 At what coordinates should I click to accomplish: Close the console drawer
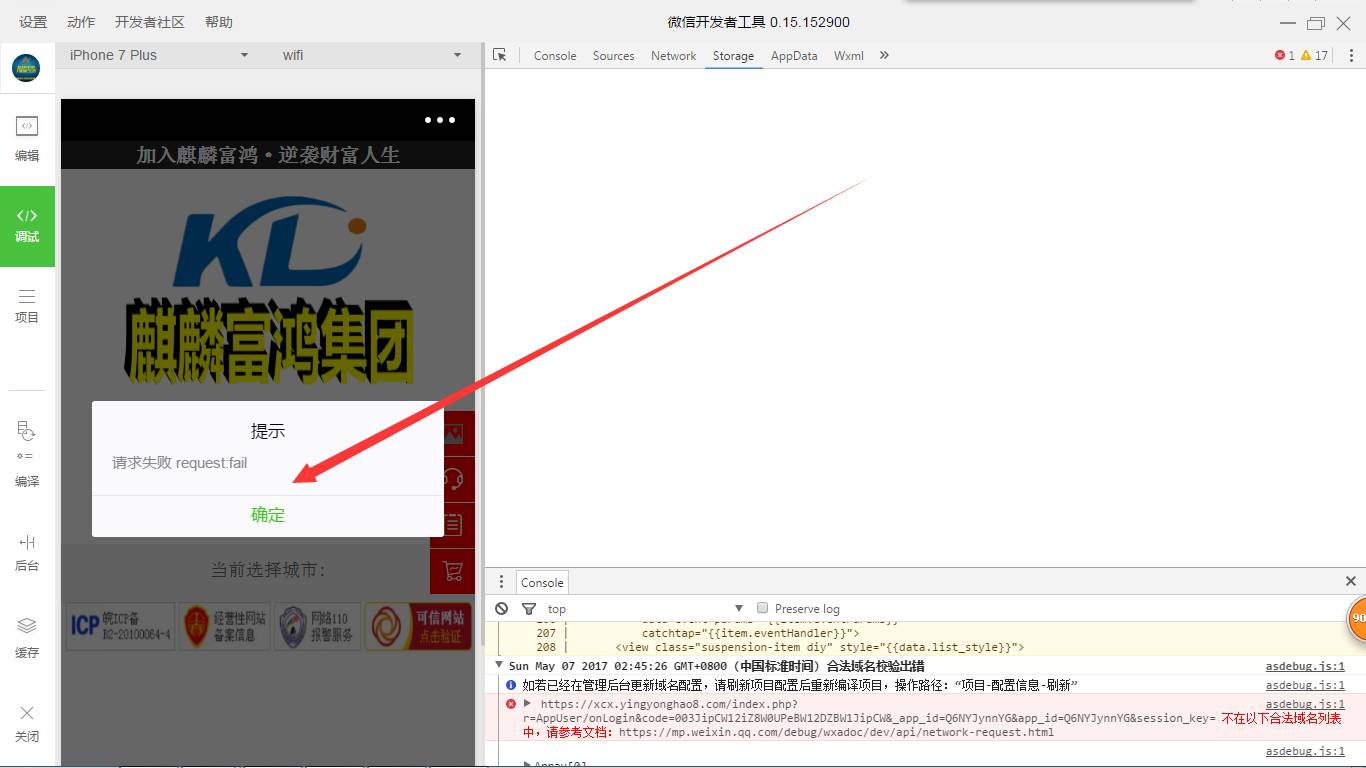1351,581
